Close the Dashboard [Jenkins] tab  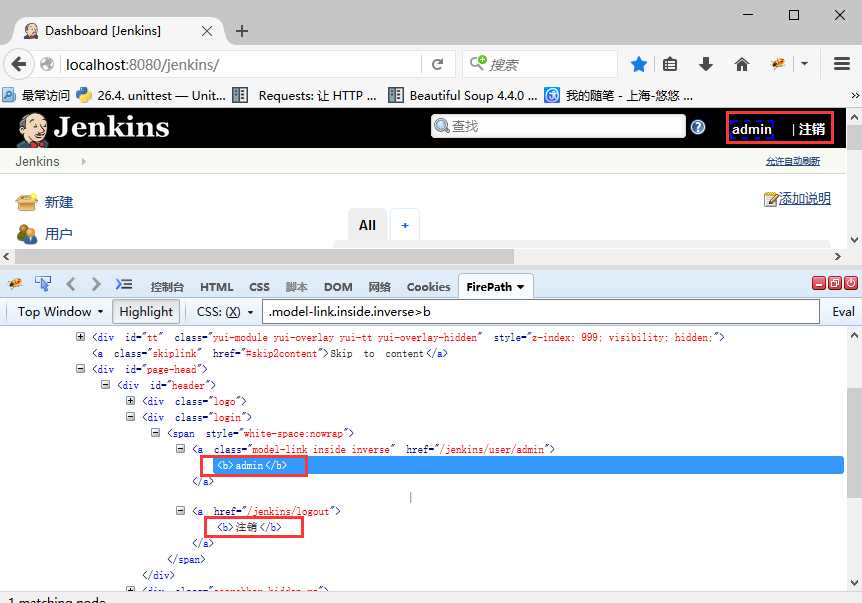(207, 31)
